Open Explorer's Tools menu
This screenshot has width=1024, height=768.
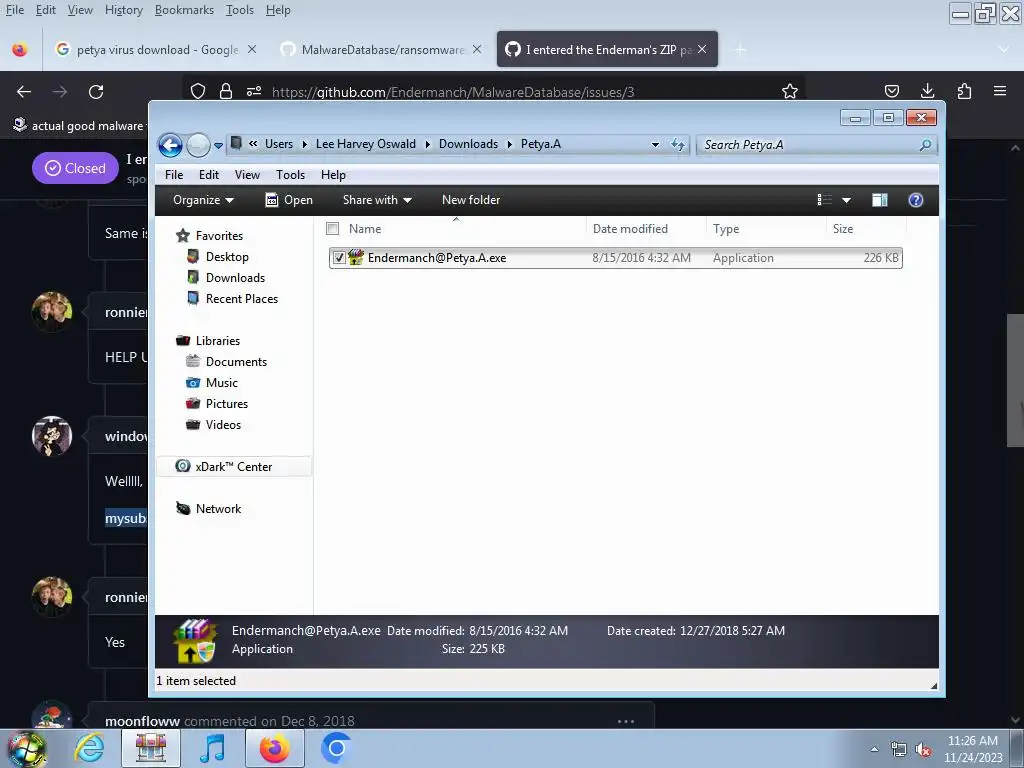(291, 174)
